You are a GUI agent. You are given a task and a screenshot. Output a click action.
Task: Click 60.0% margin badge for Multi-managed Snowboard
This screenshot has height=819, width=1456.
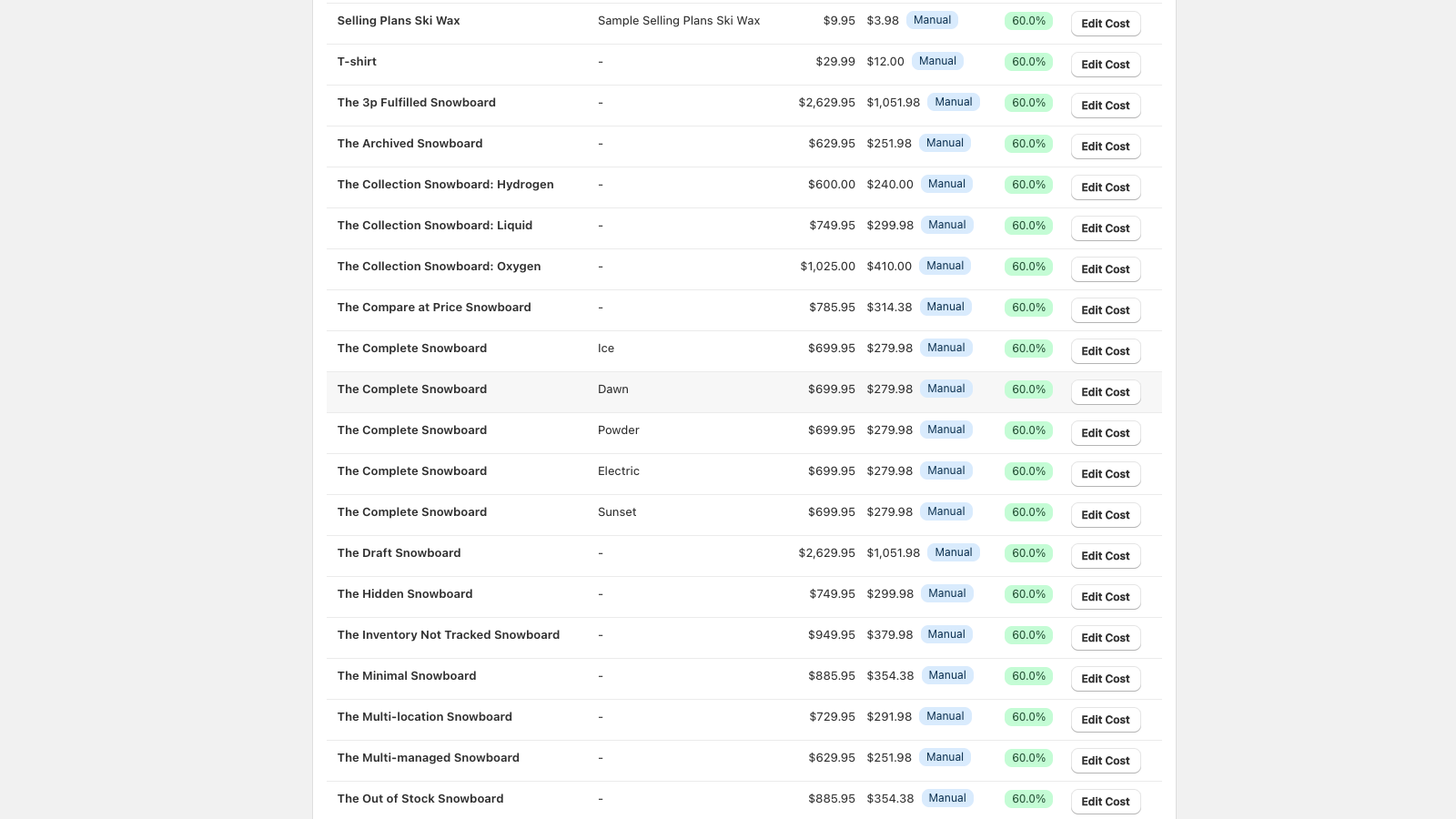[1028, 758]
